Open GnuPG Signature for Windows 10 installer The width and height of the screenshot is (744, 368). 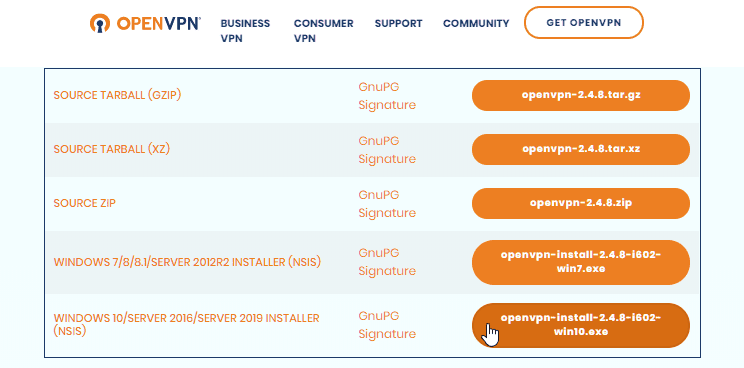[x=387, y=325]
